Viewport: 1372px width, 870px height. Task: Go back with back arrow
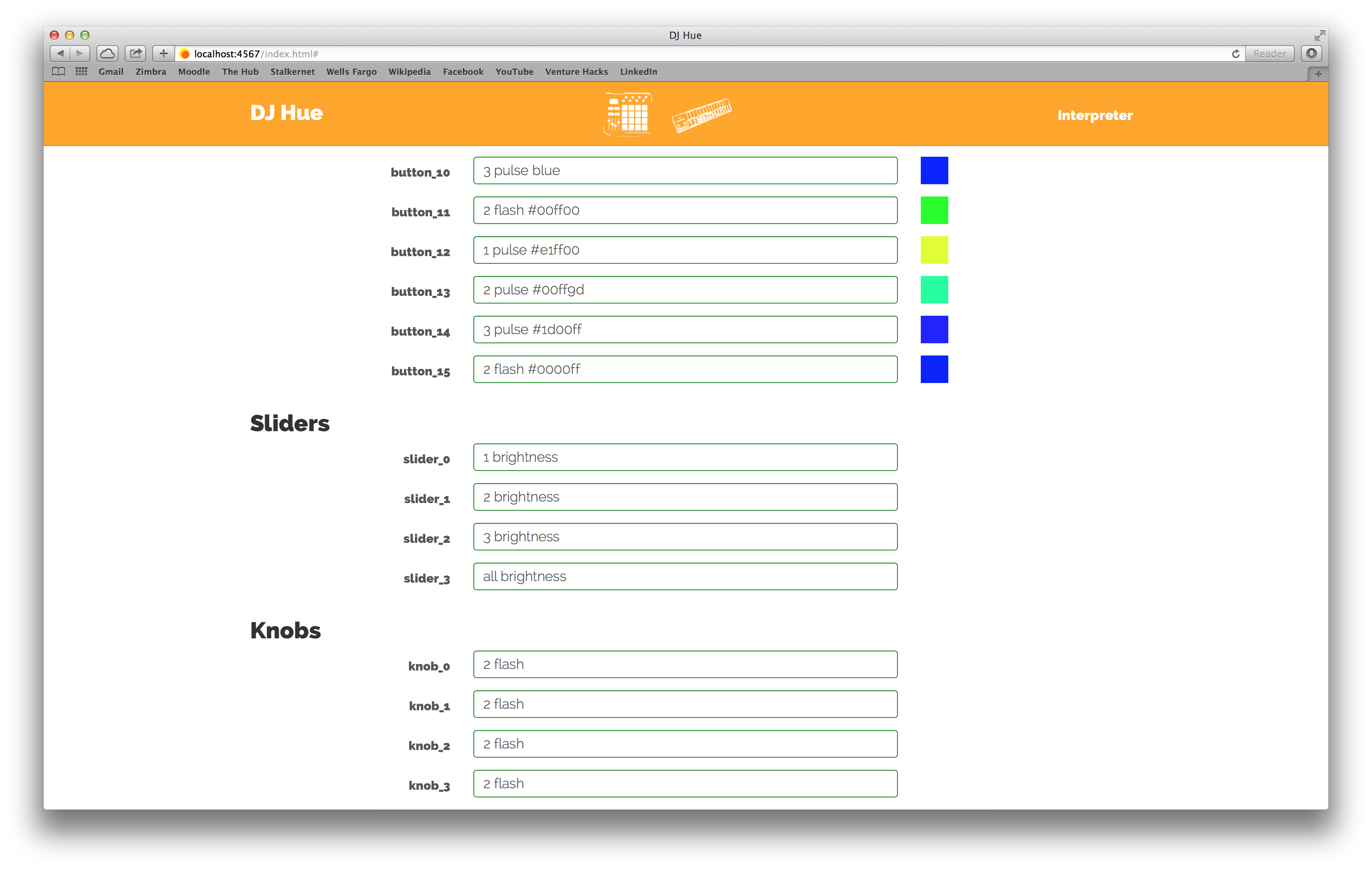60,54
